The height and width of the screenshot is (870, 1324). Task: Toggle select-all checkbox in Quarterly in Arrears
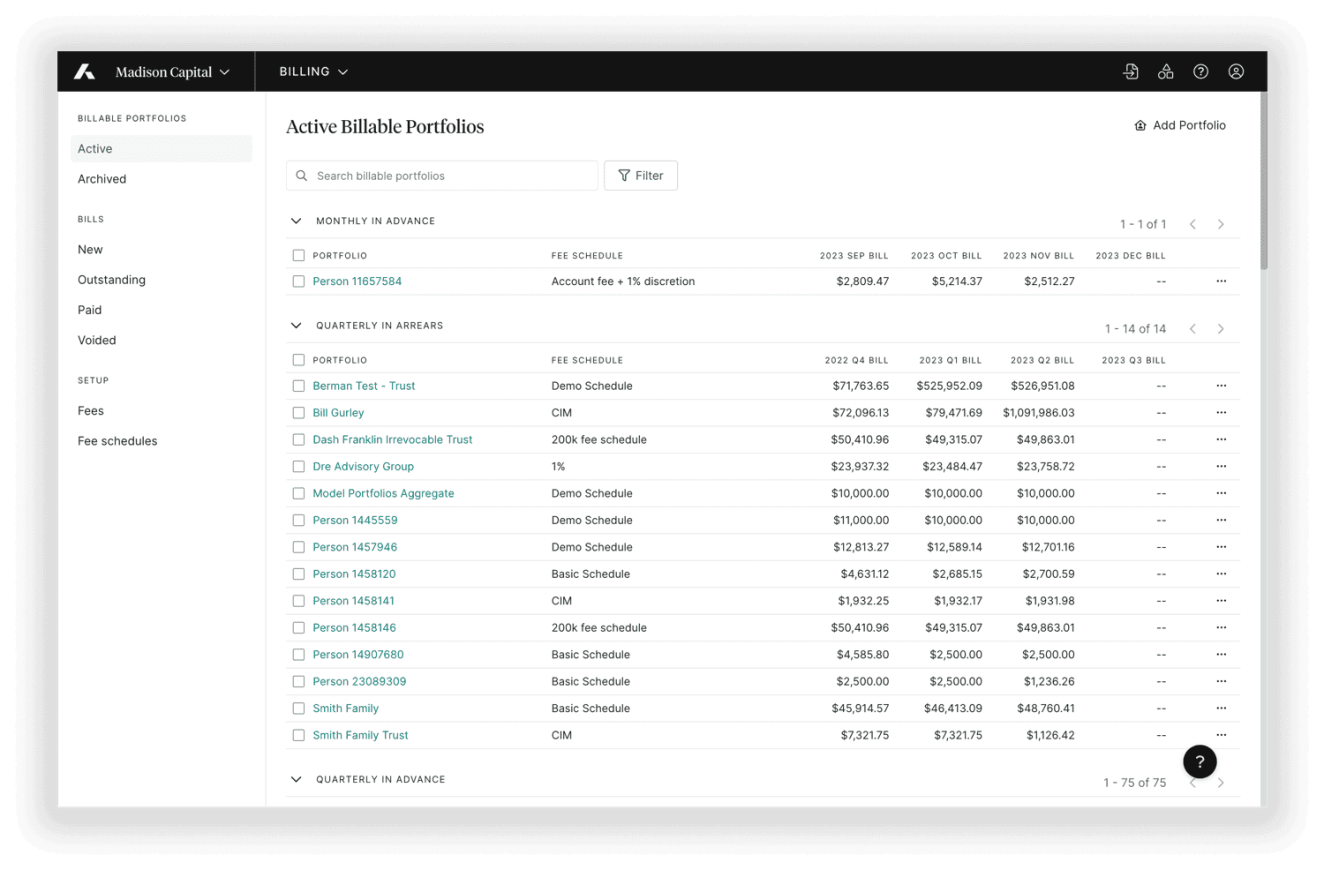pos(298,360)
